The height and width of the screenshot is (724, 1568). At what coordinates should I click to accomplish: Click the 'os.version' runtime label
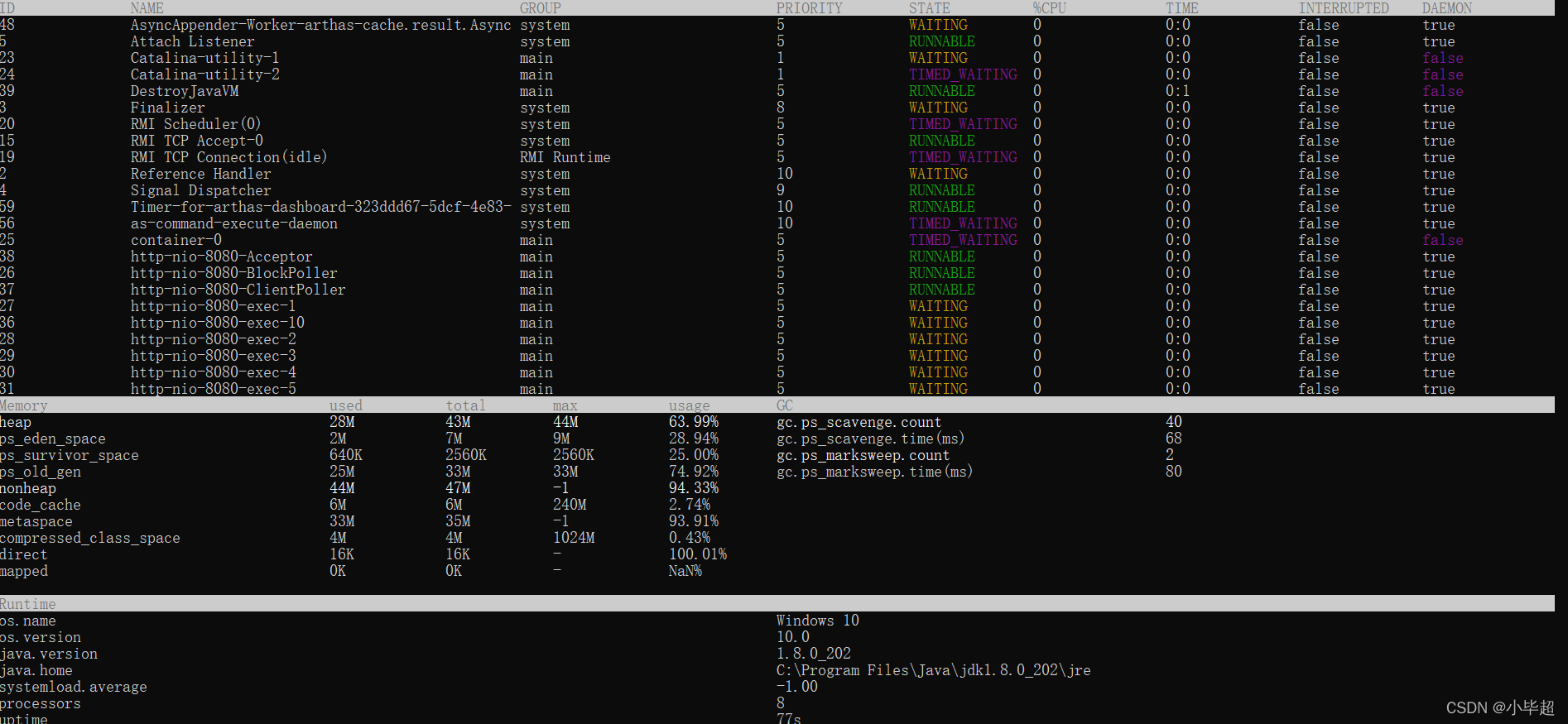pyautogui.click(x=41, y=637)
